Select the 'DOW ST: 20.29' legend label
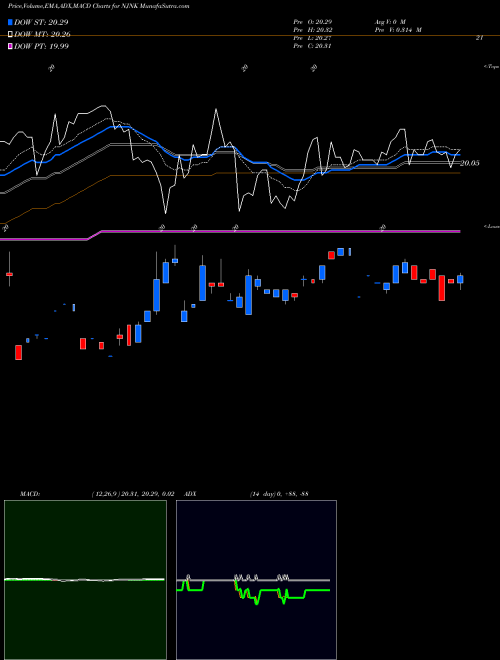 (41, 22)
